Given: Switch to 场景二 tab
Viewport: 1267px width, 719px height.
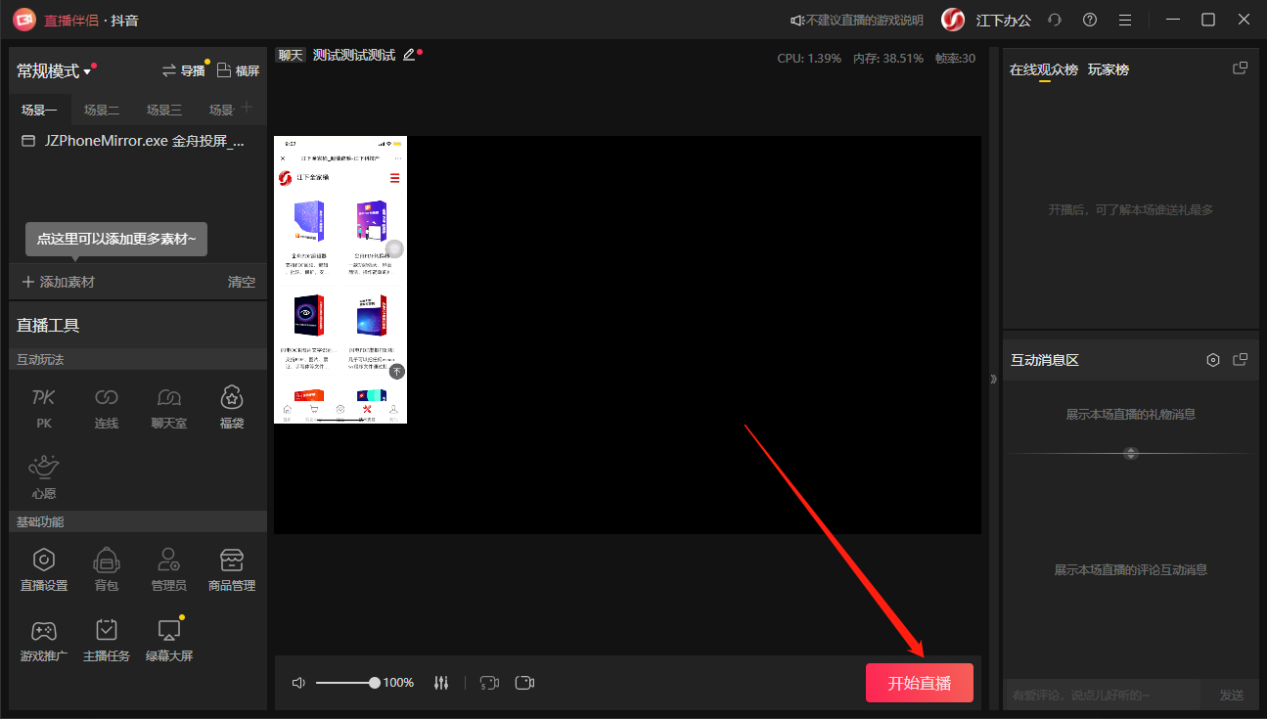Looking at the screenshot, I should [102, 110].
